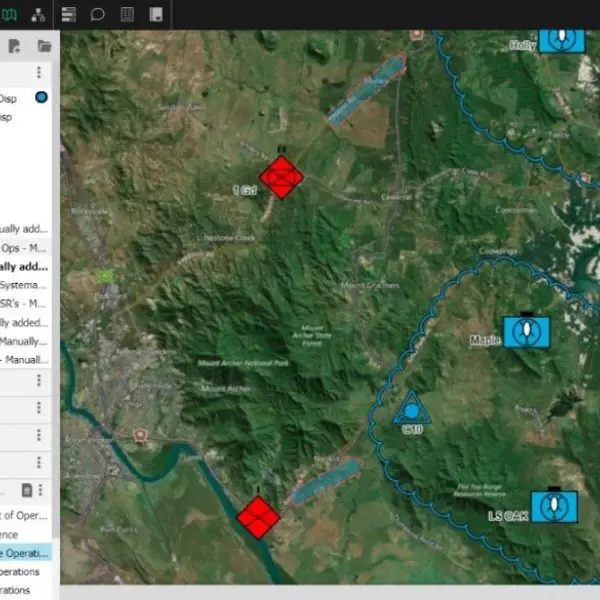Click the table grid icon in top toolbar
This screenshot has width=600, height=600.
(x=127, y=14)
